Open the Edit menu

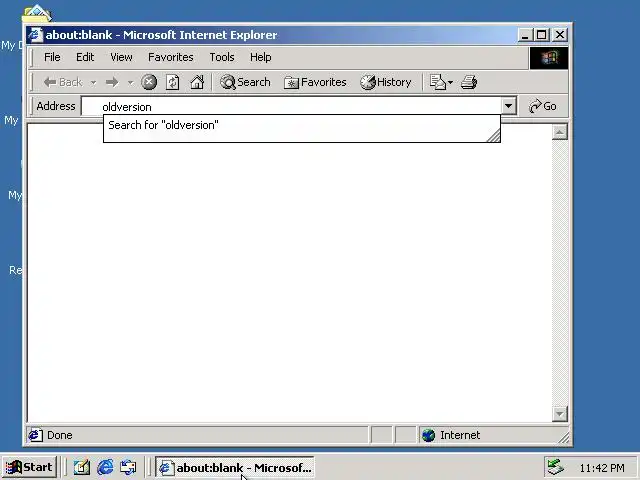85,57
